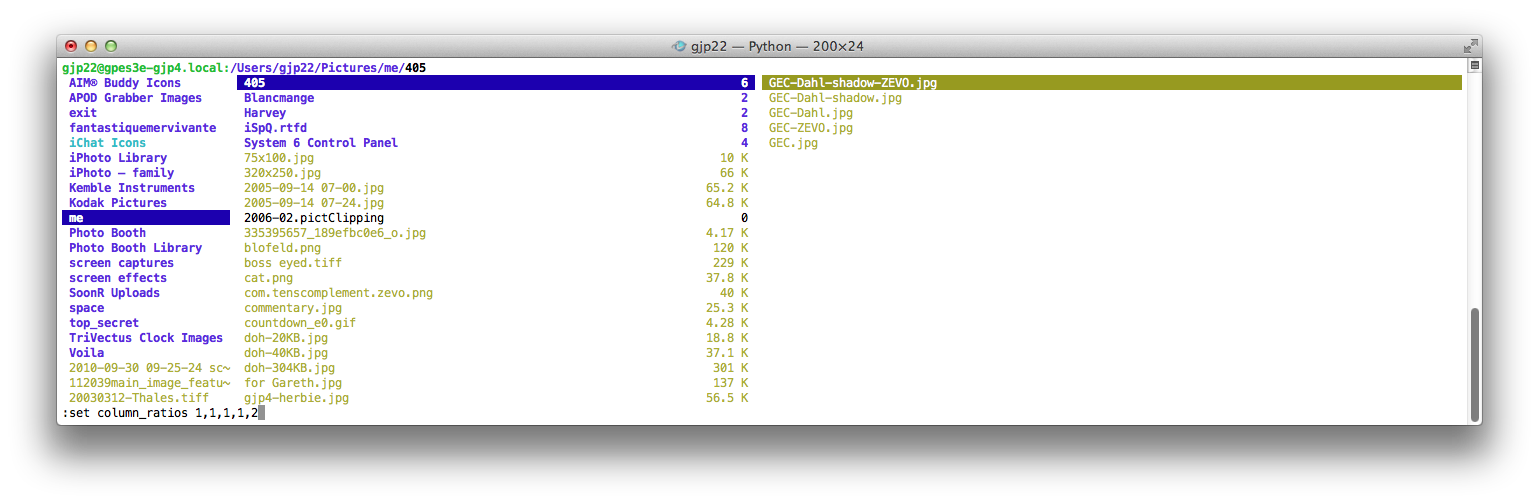Select the 'cat.png' file
The height and width of the screenshot is (504, 1539).
click(x=269, y=278)
